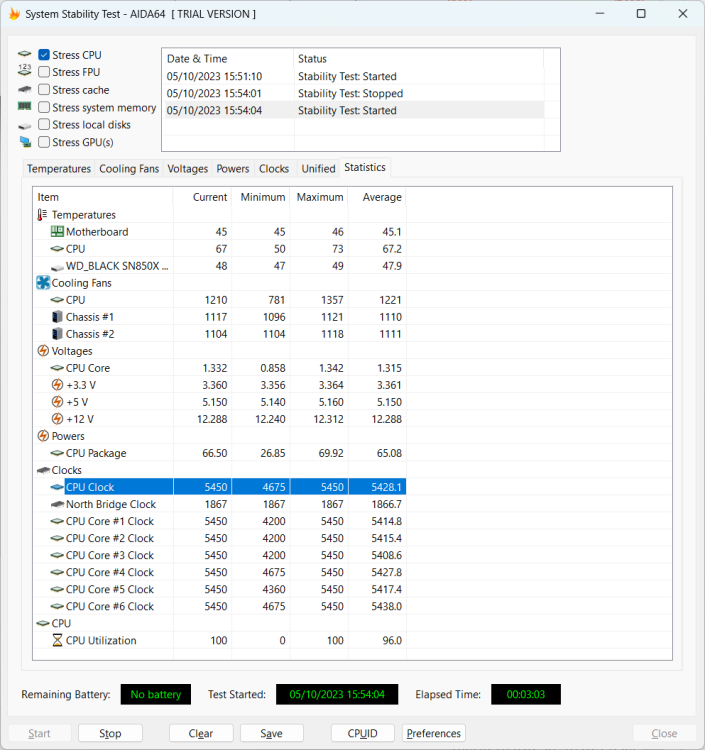Click the Average column header

click(x=377, y=197)
